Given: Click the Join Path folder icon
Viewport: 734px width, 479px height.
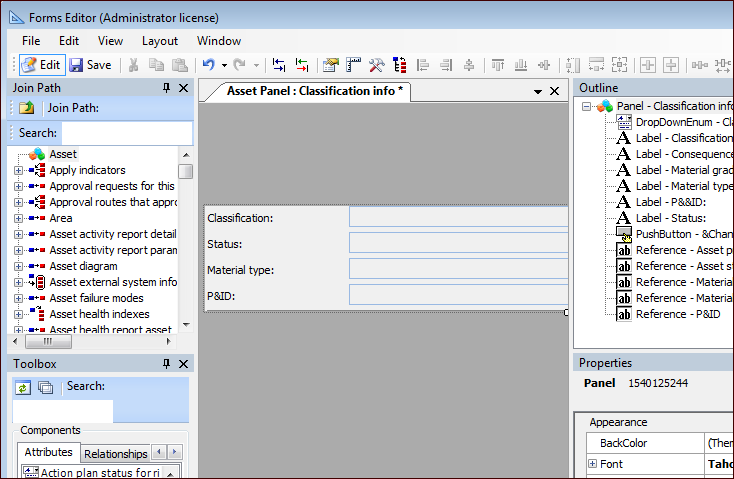Looking at the screenshot, I should [x=27, y=108].
